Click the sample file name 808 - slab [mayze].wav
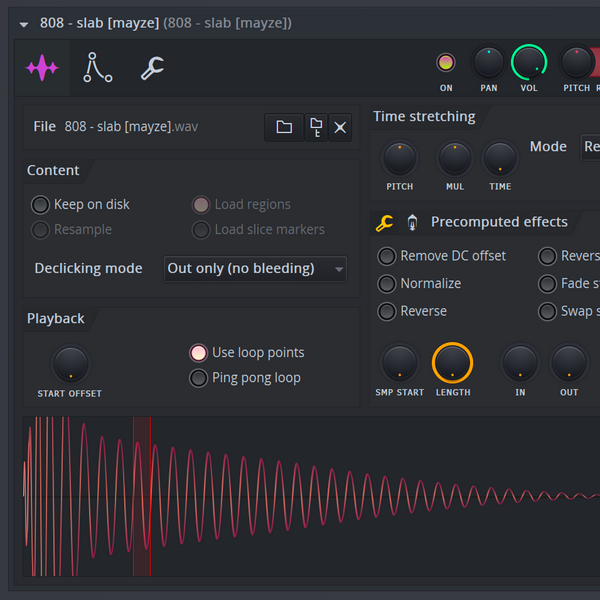Viewport: 600px width, 600px height. (x=131, y=127)
